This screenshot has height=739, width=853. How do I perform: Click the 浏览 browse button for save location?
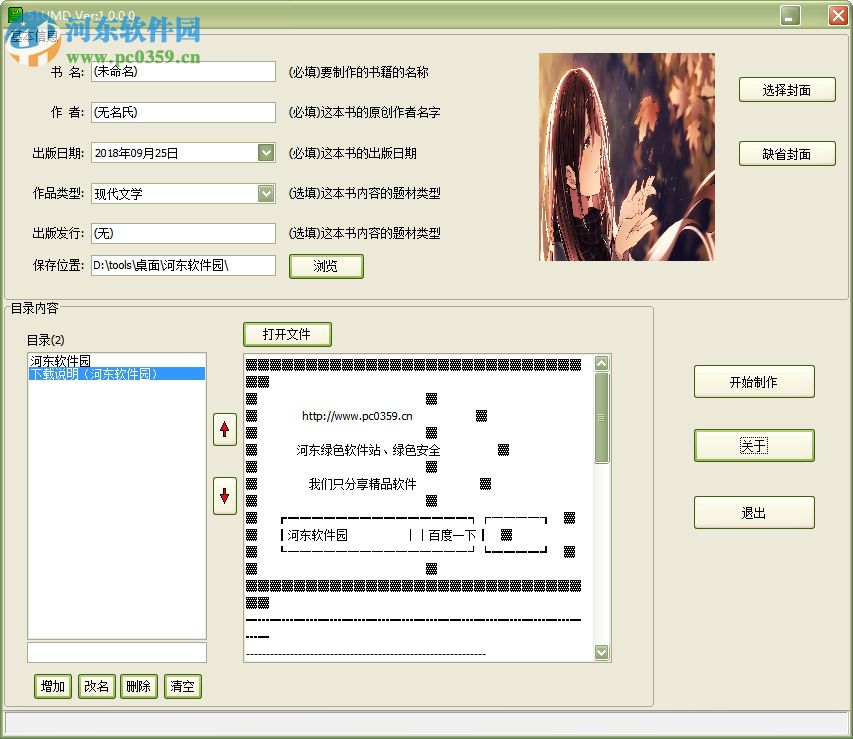tap(326, 265)
